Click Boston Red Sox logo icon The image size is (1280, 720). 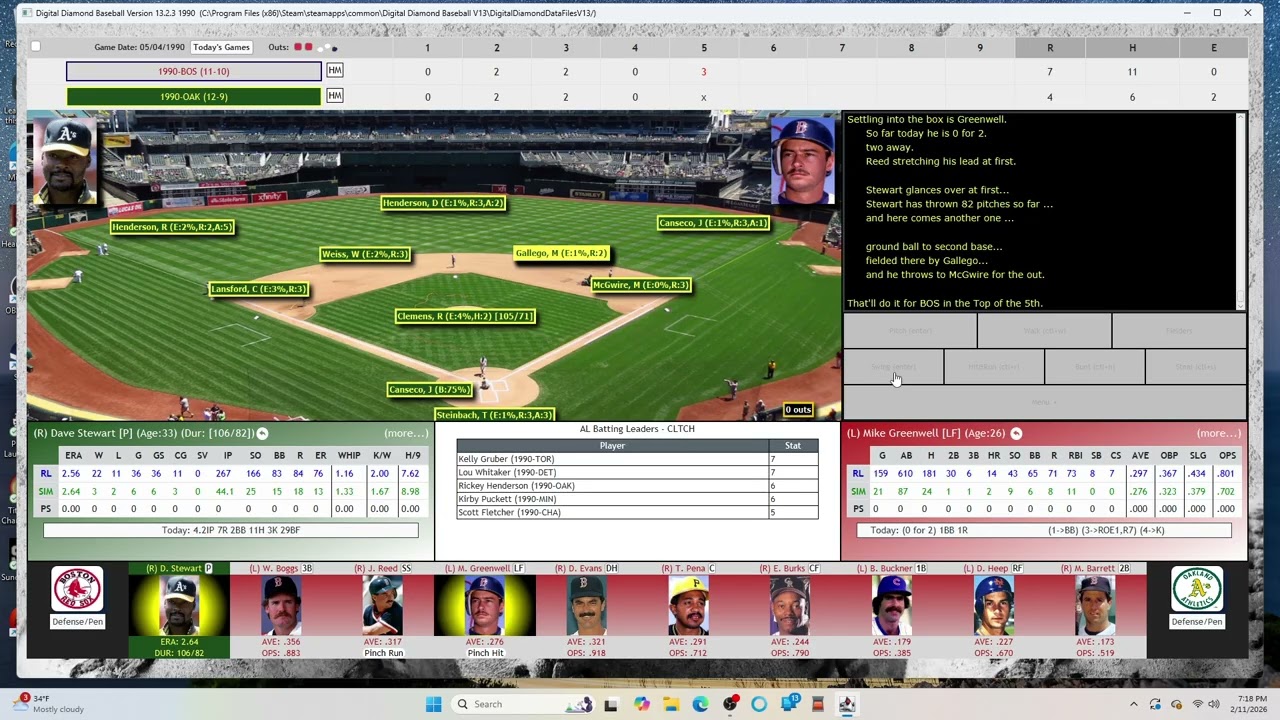pos(77,589)
